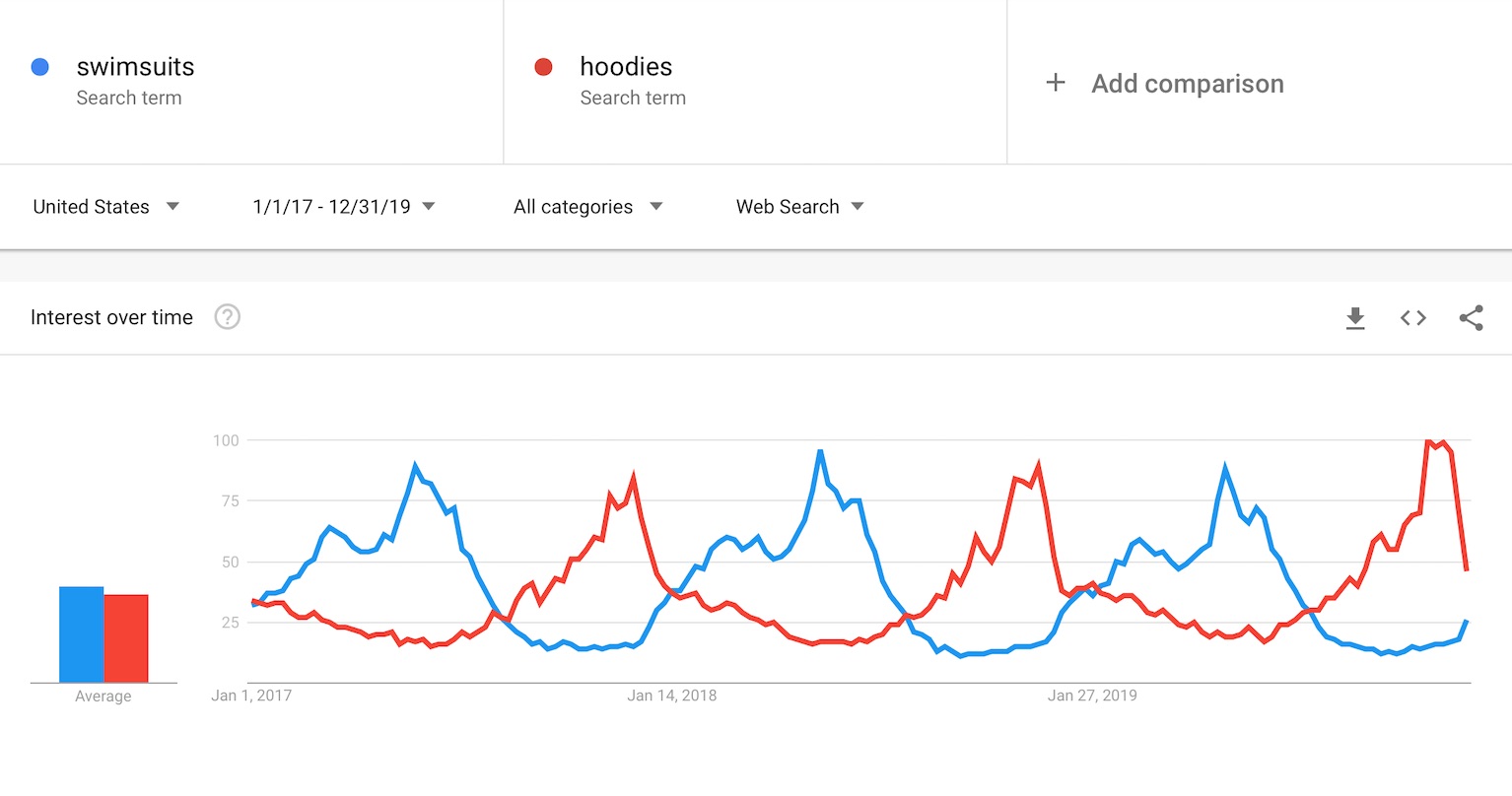The height and width of the screenshot is (796, 1512).
Task: Expand the All categories dropdown
Action: 588,207
